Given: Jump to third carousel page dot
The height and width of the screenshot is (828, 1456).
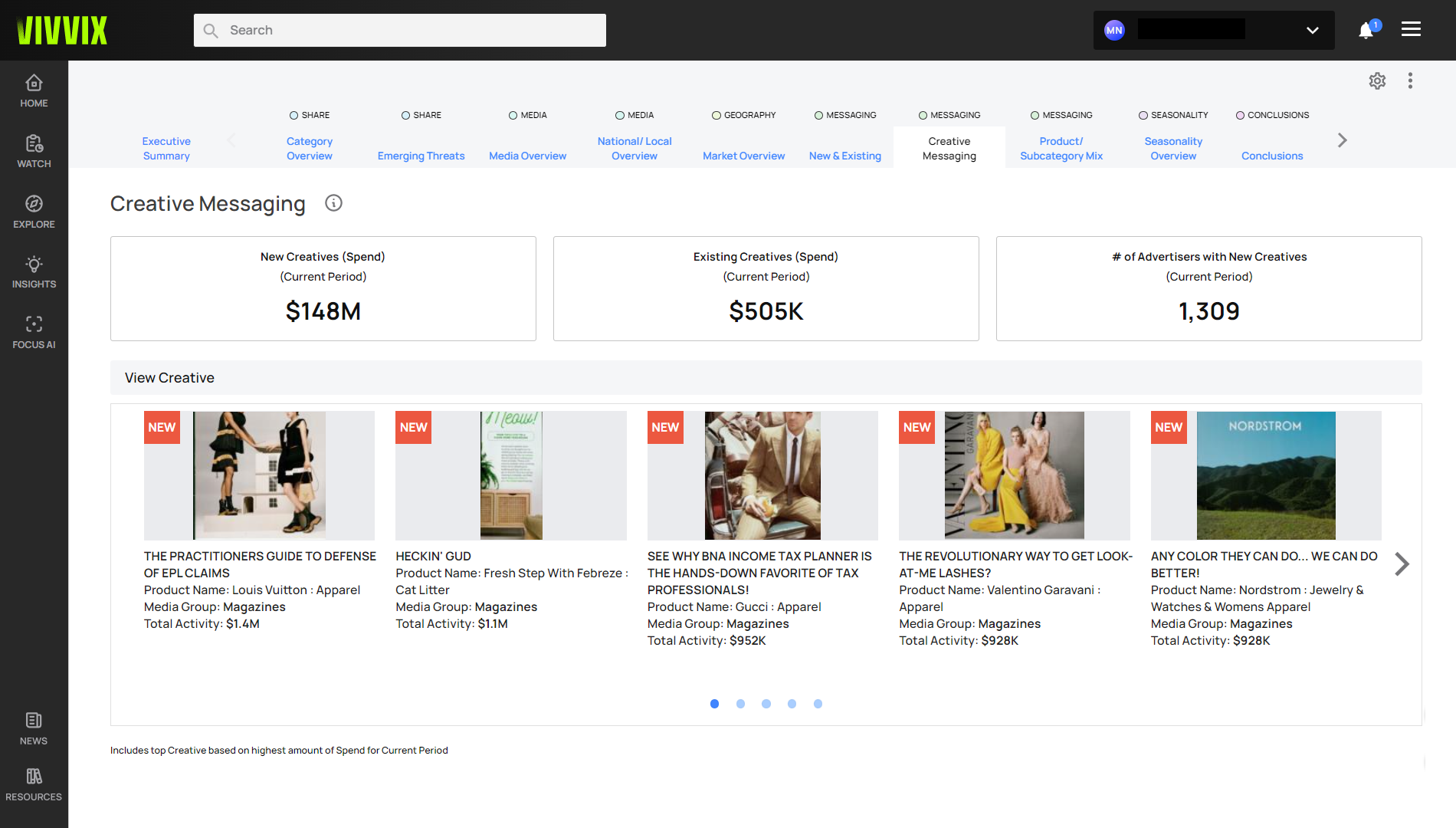Looking at the screenshot, I should (x=766, y=704).
